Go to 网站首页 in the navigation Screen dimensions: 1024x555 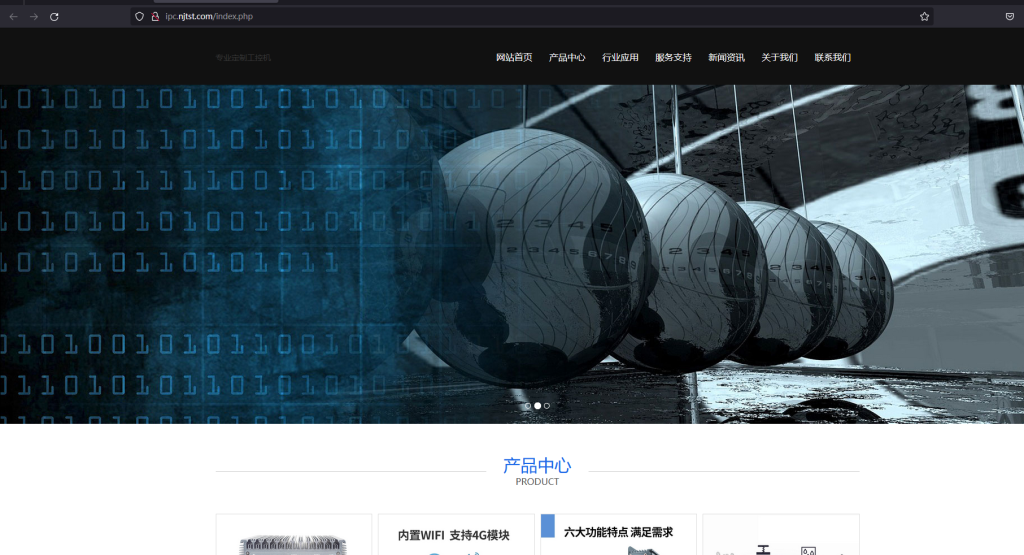click(x=514, y=58)
